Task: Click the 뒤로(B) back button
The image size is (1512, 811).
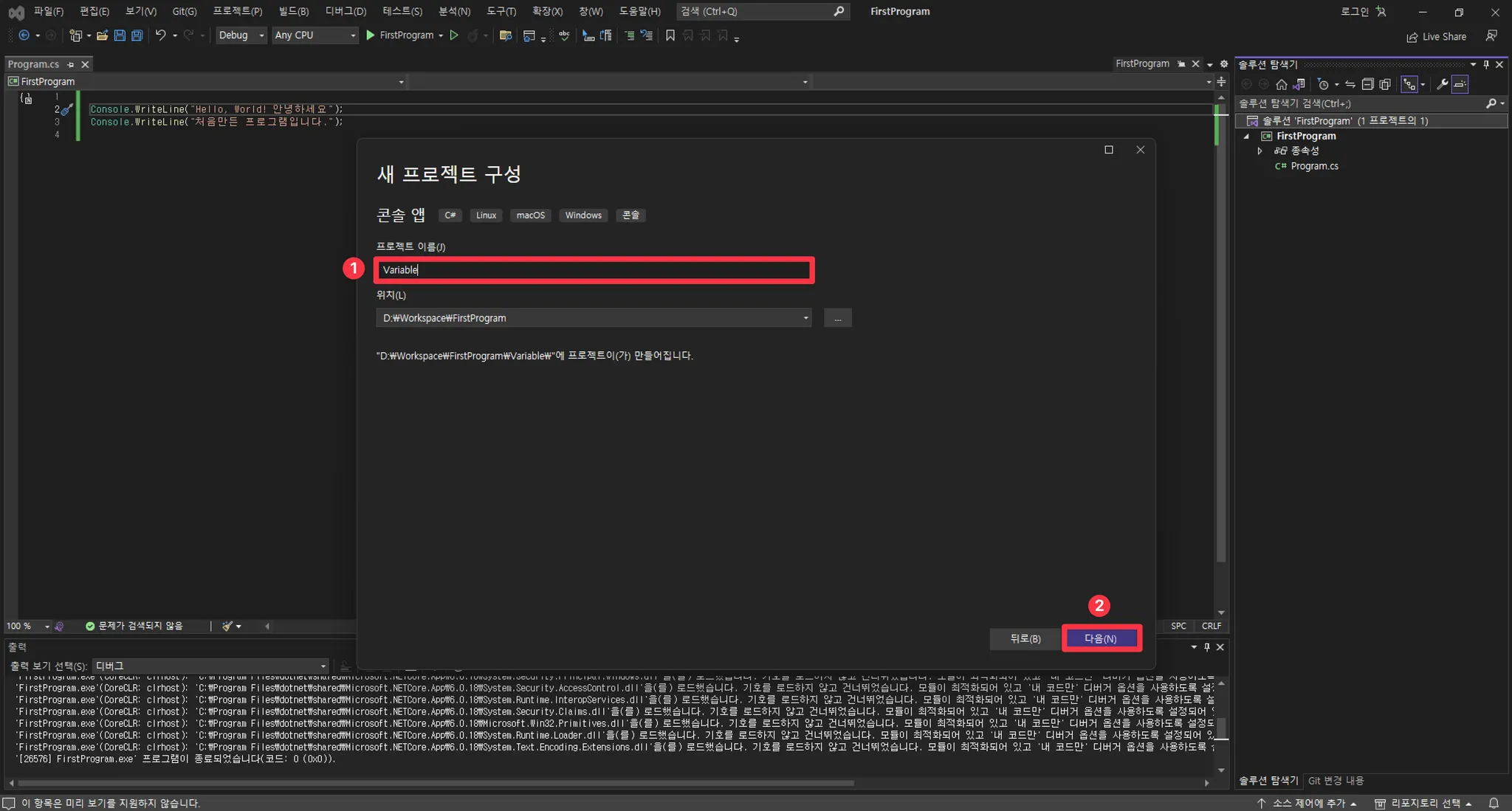Action: tap(1025, 638)
